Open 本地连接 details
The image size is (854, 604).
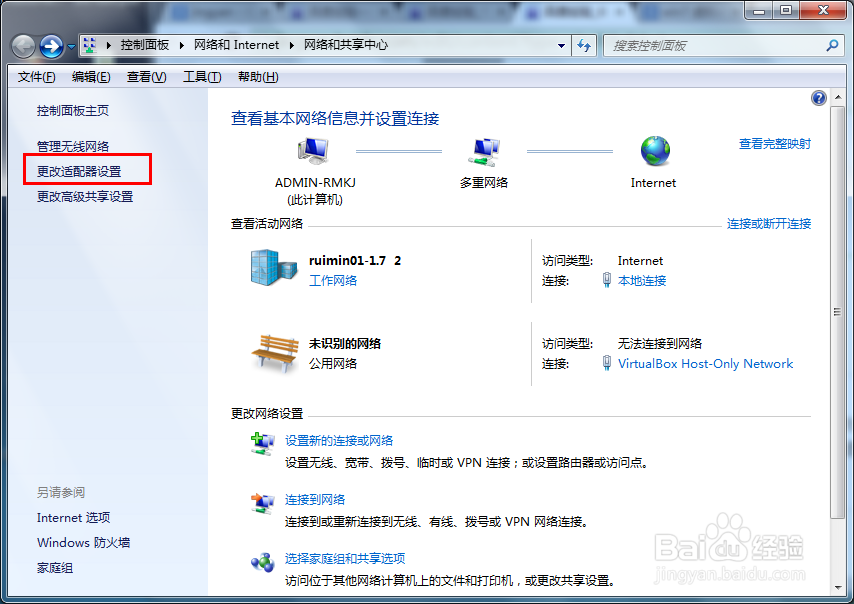(641, 280)
